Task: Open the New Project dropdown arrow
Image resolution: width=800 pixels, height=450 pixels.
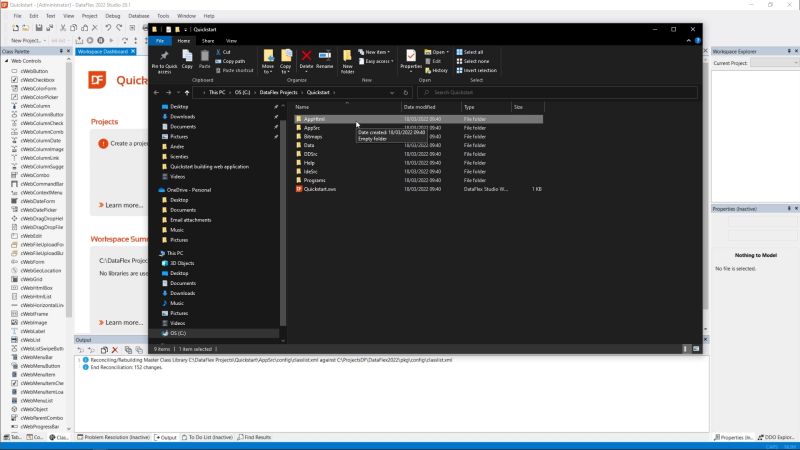Action: 44,41
